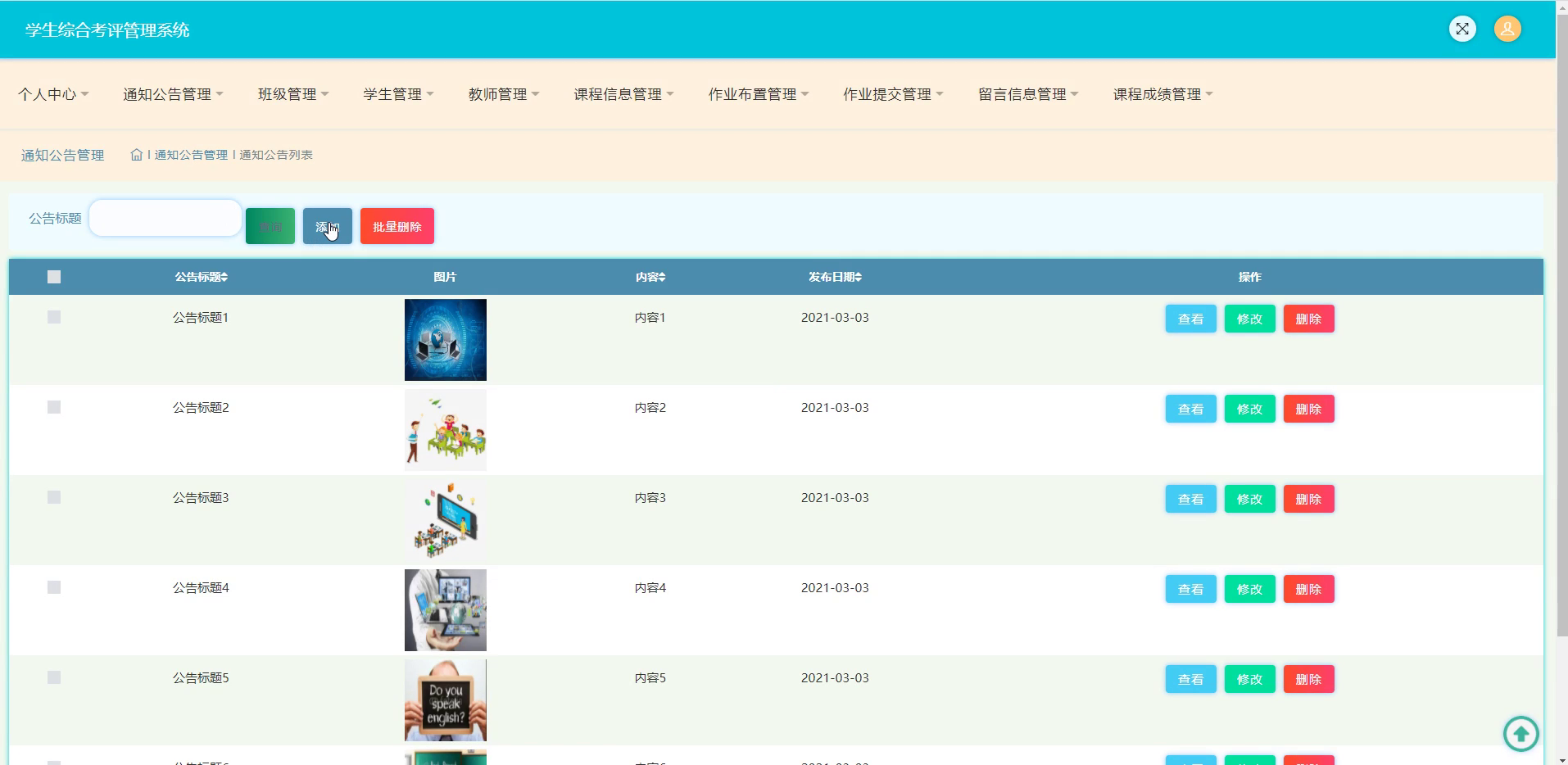
Task: Delete 公告标题5 with 删除 button
Action: pos(1309,679)
